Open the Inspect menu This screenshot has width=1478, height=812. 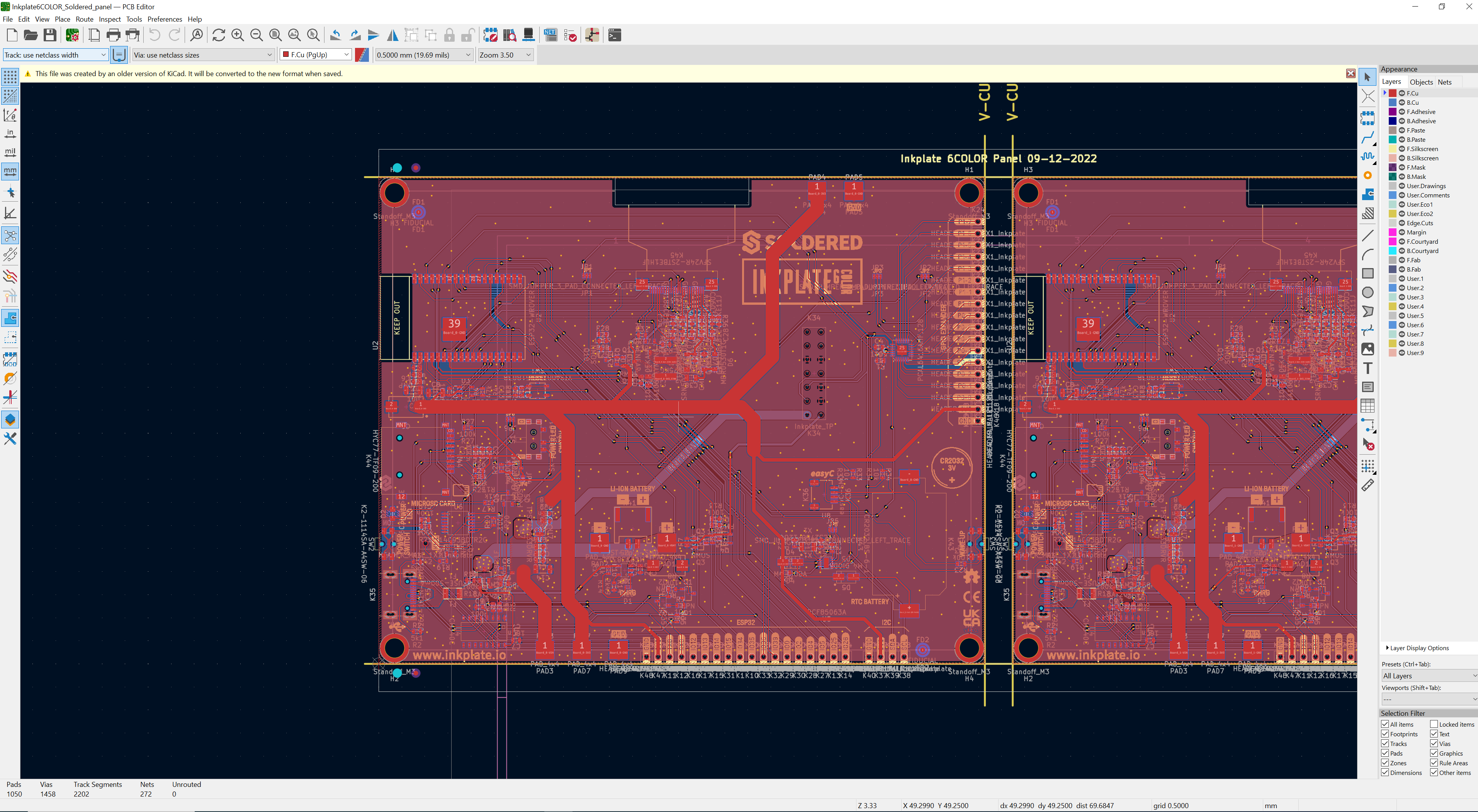pyautogui.click(x=110, y=19)
